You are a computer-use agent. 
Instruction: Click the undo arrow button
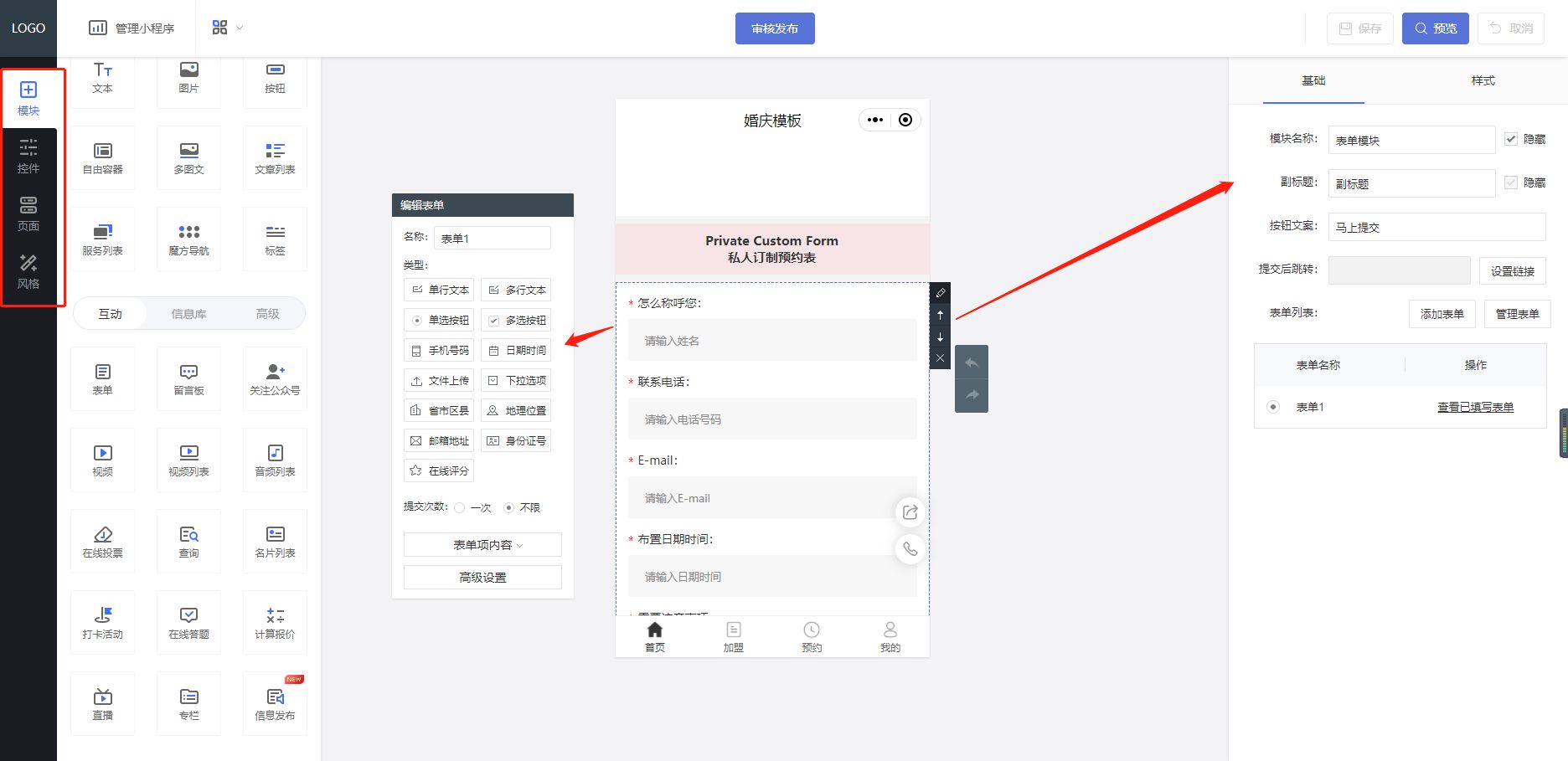pos(972,363)
